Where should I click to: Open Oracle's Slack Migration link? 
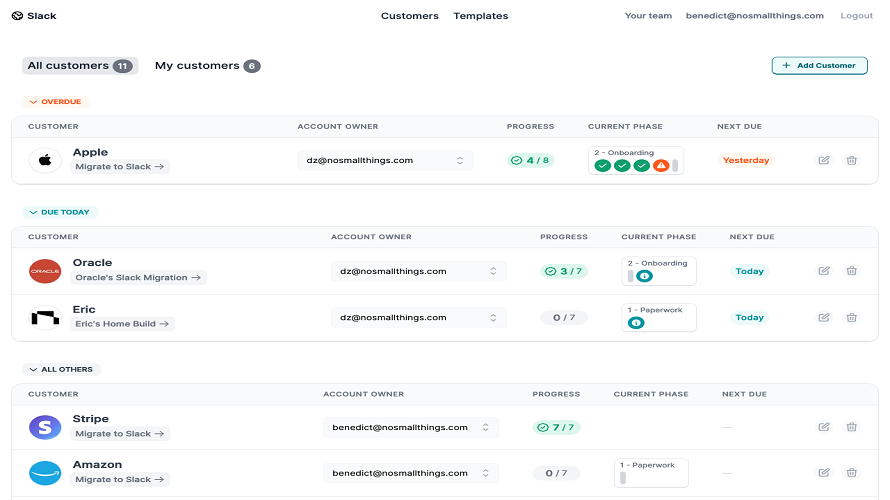point(138,278)
